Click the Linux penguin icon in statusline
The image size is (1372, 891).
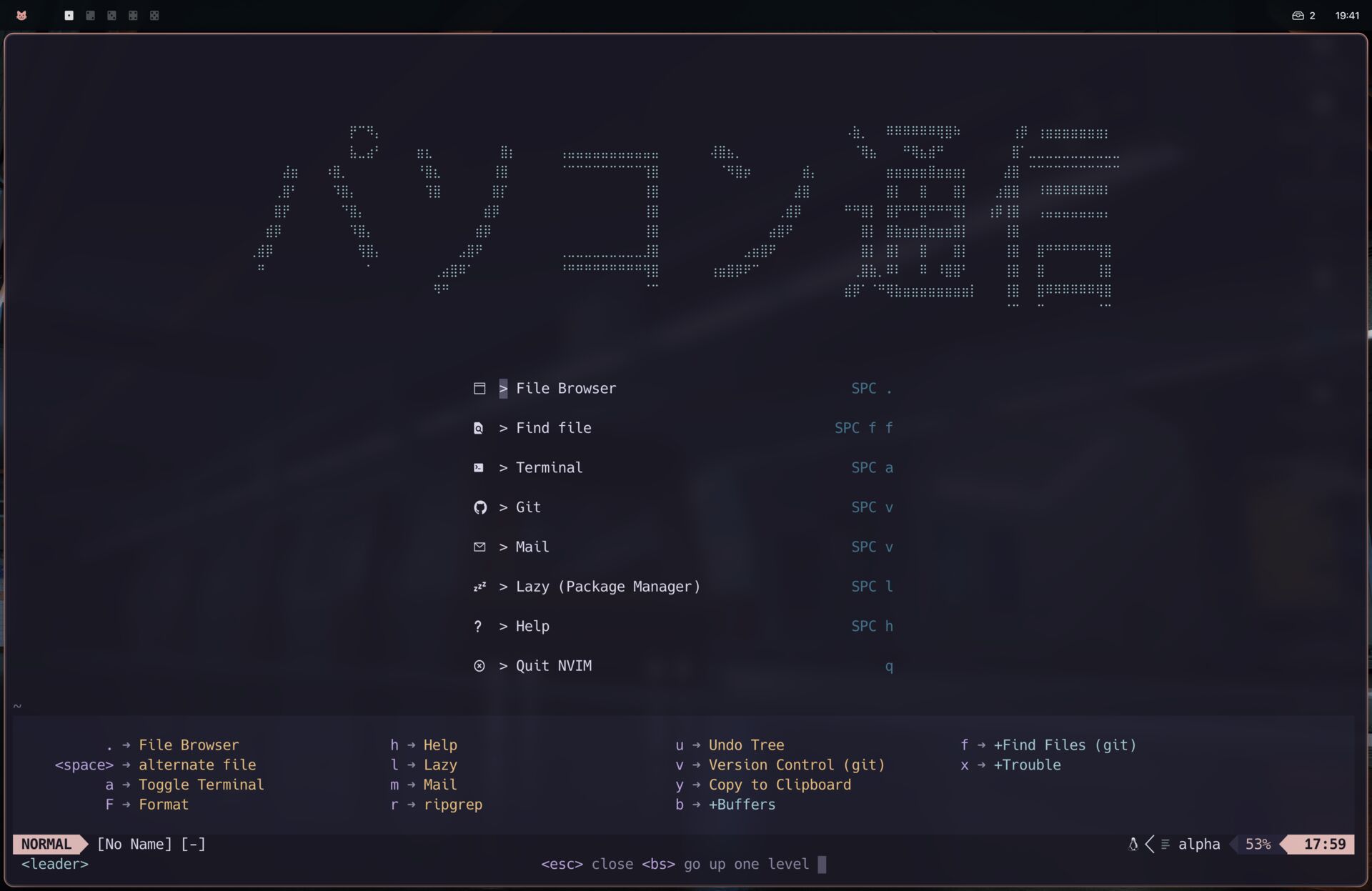pyautogui.click(x=1133, y=845)
